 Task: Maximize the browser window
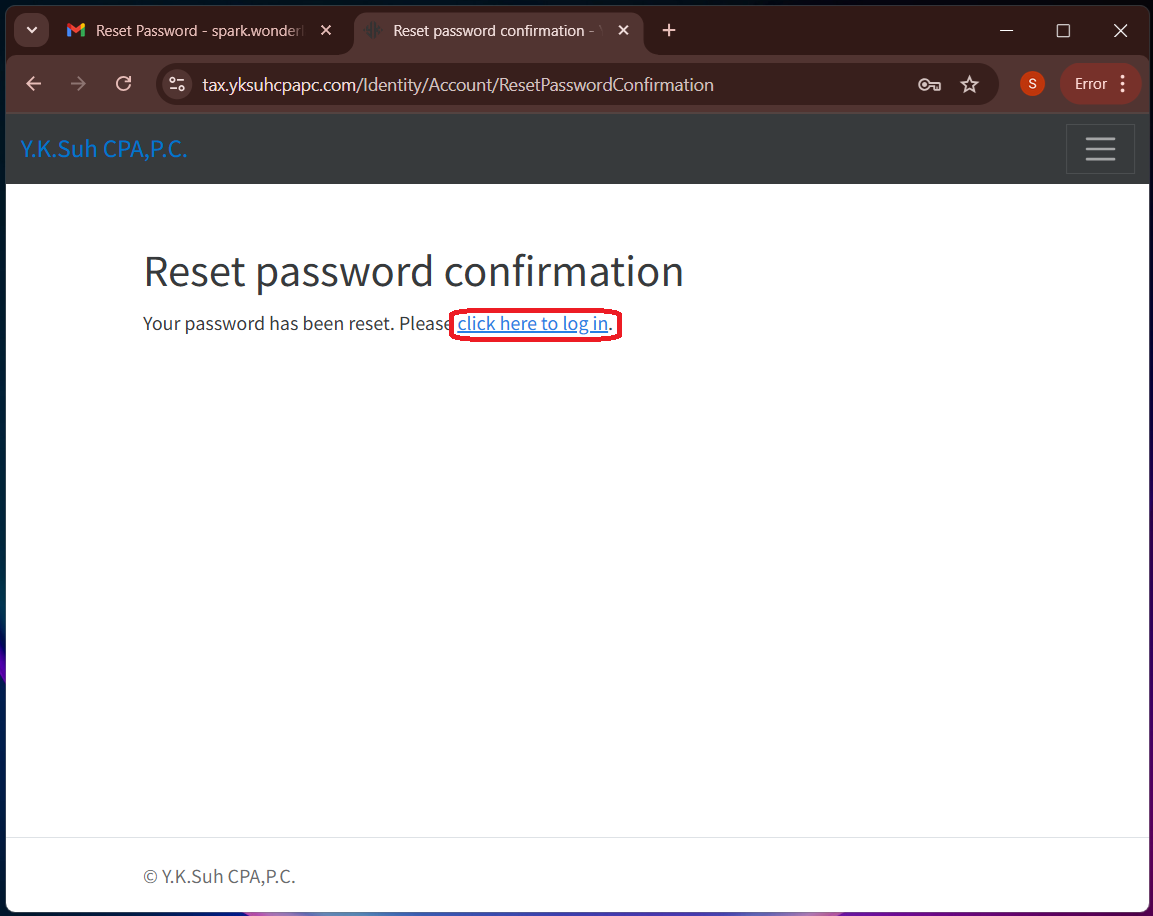[x=1063, y=30]
